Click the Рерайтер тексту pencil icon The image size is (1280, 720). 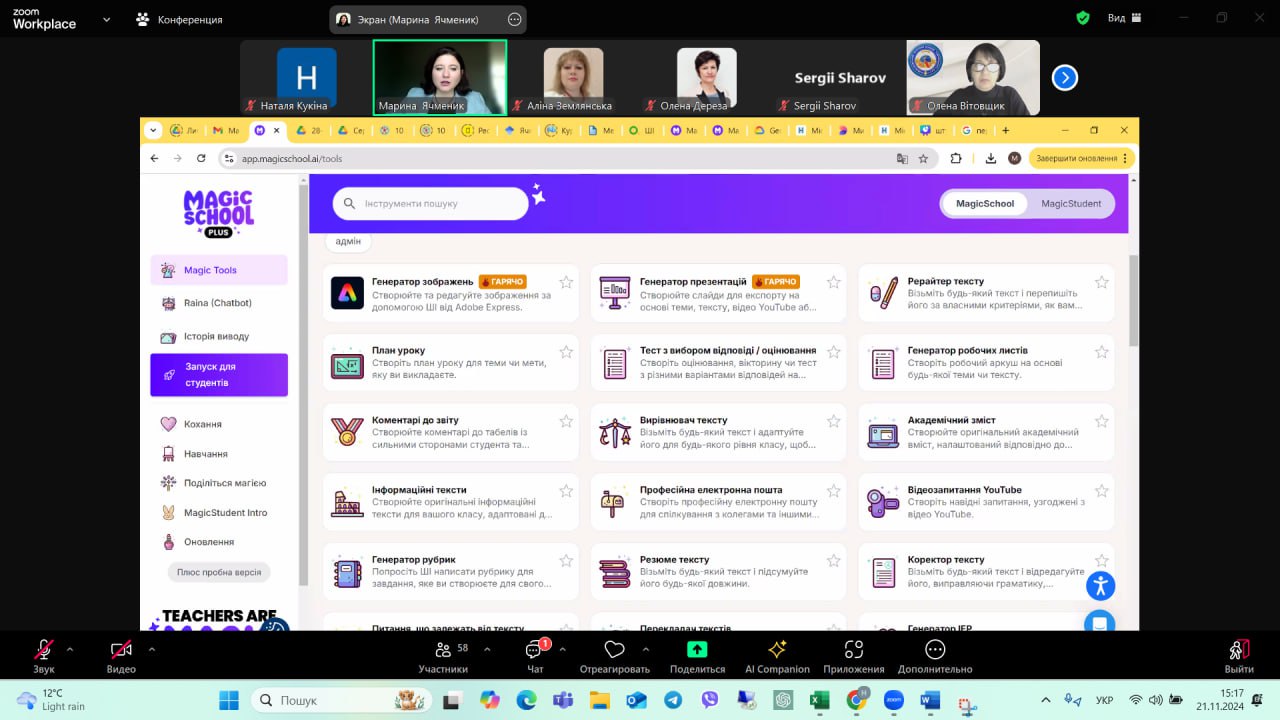(883, 293)
